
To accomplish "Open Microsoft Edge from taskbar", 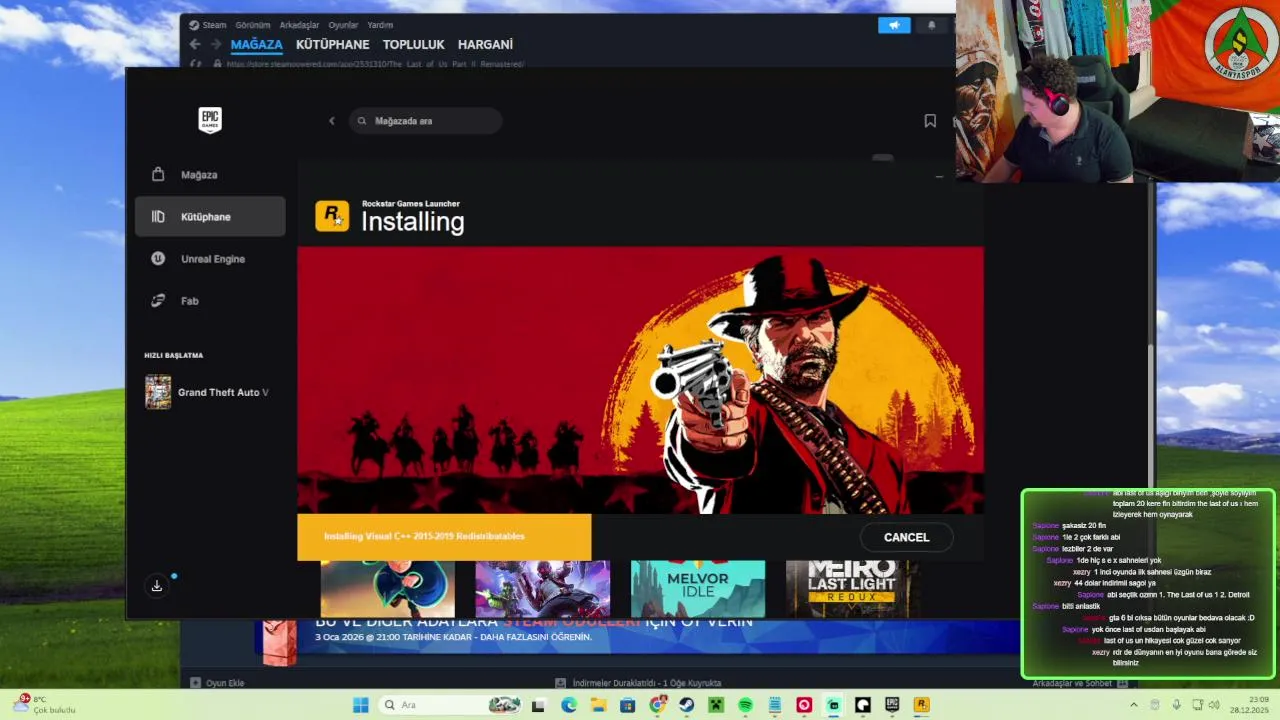I will (569, 705).
